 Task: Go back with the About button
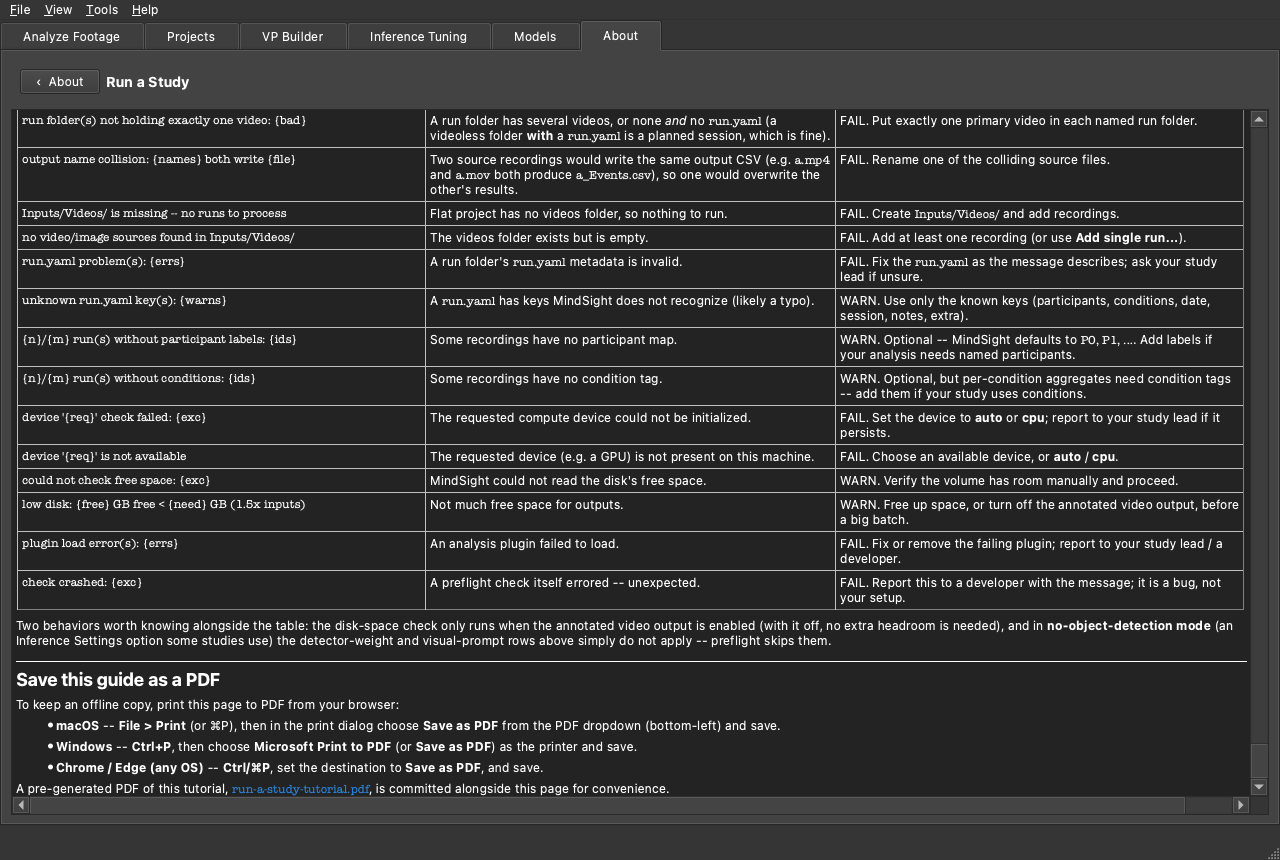[x=60, y=82]
